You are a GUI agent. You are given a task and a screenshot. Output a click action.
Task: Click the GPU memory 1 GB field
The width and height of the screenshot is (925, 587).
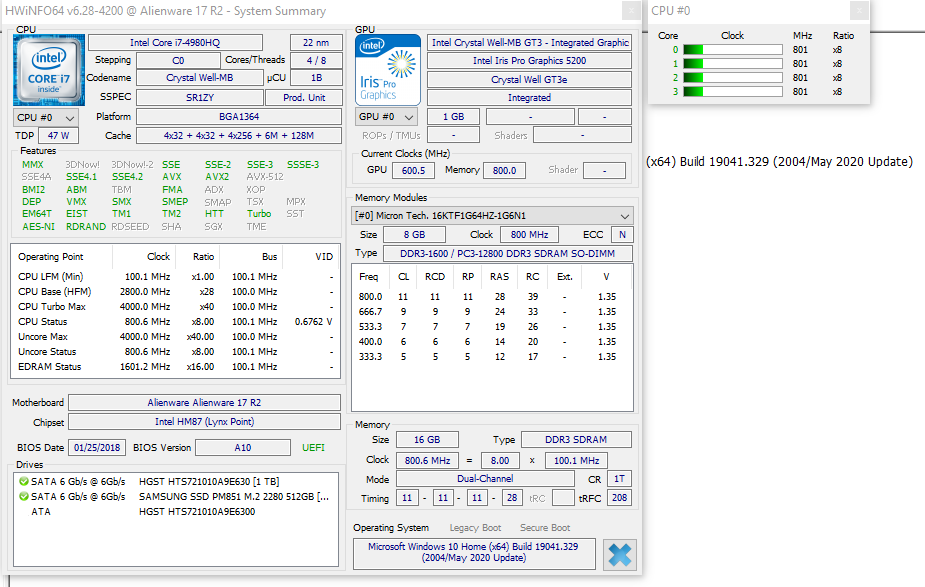453,117
